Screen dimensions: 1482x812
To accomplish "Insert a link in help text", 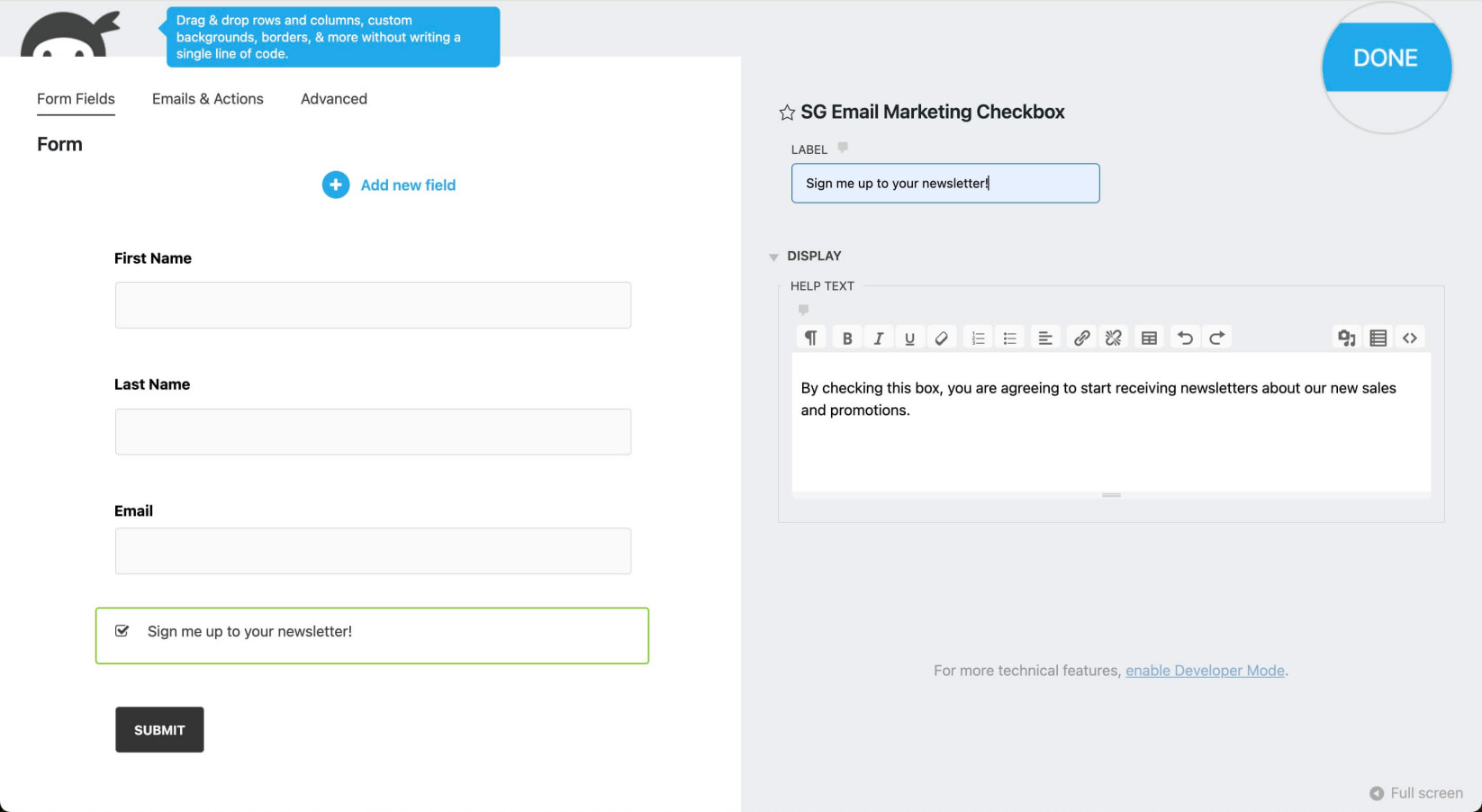I will (x=1081, y=338).
